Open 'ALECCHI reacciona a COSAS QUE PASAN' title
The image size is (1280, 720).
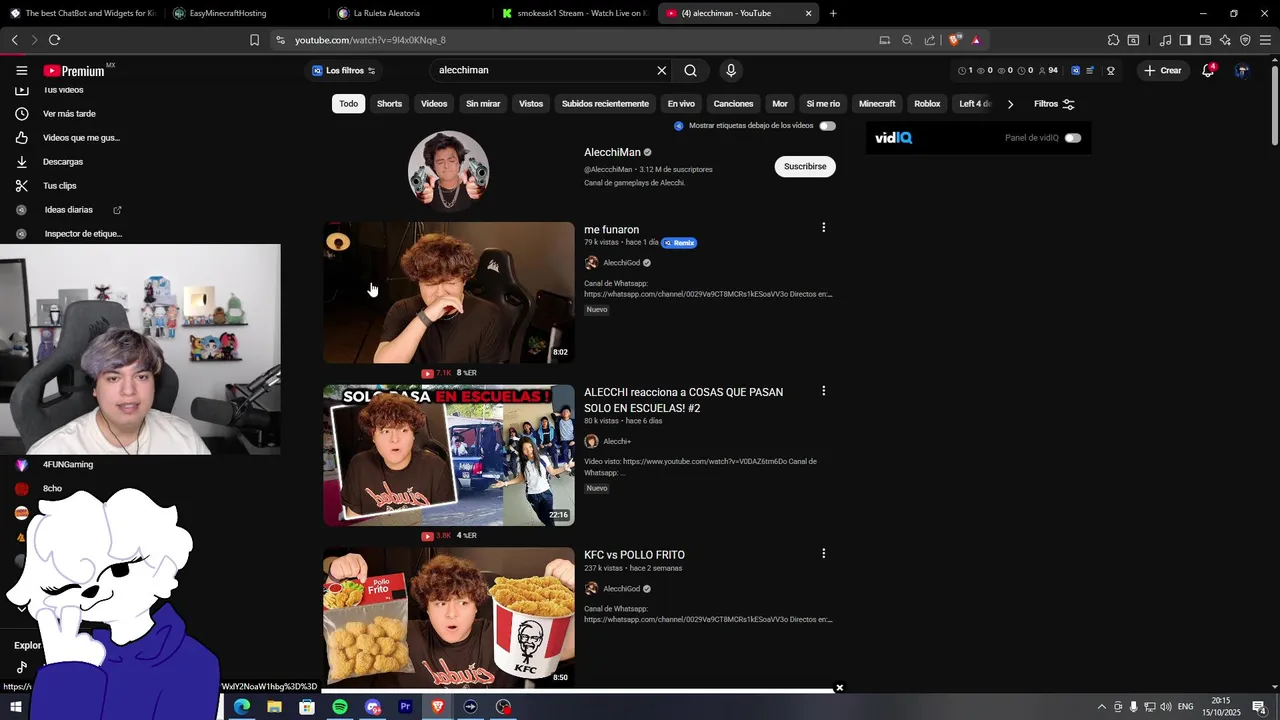coord(683,400)
